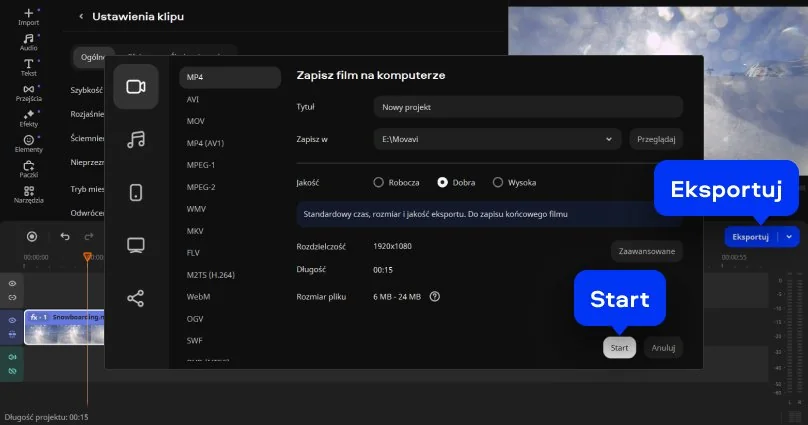
Task: Select the Tekst tool in sidebar
Action: pos(29,67)
